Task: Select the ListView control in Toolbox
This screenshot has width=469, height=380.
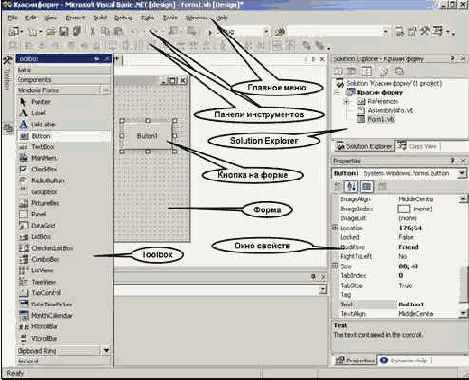Action: click(64, 271)
